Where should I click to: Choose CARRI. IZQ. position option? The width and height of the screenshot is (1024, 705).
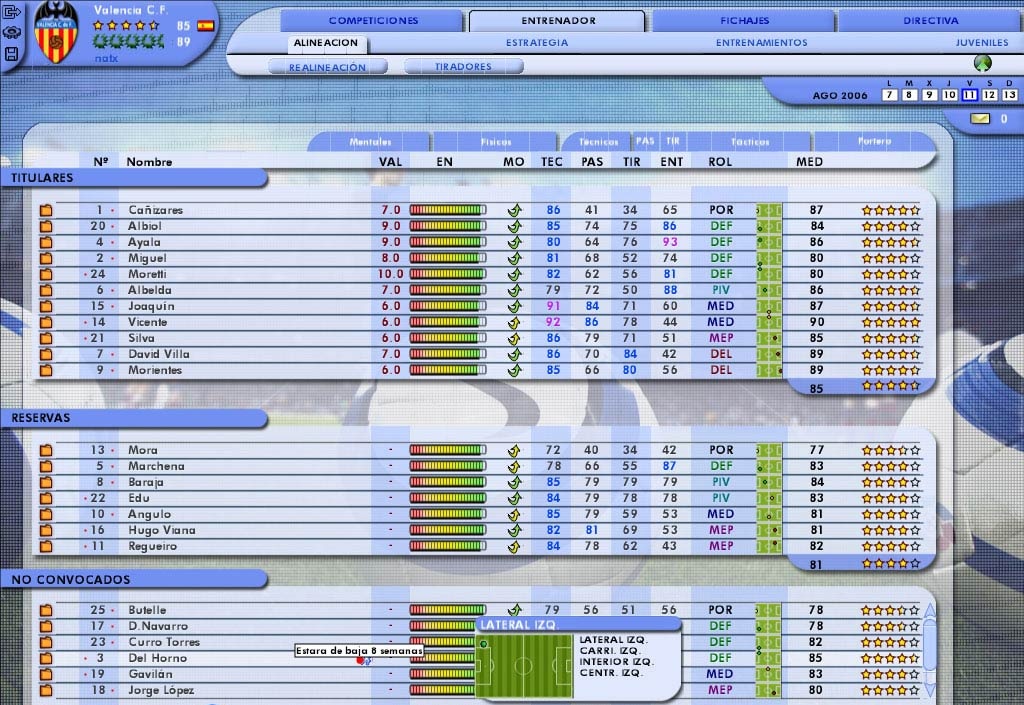pos(610,651)
